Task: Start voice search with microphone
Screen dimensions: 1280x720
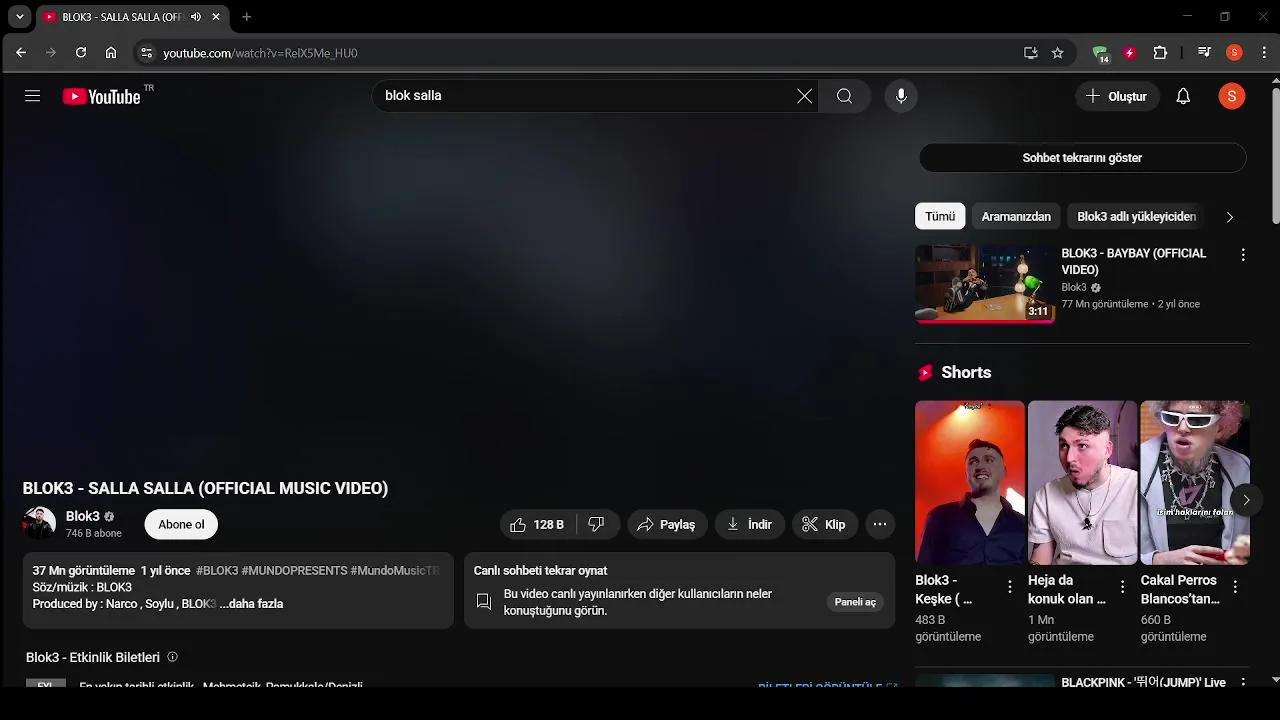Action: point(901,96)
